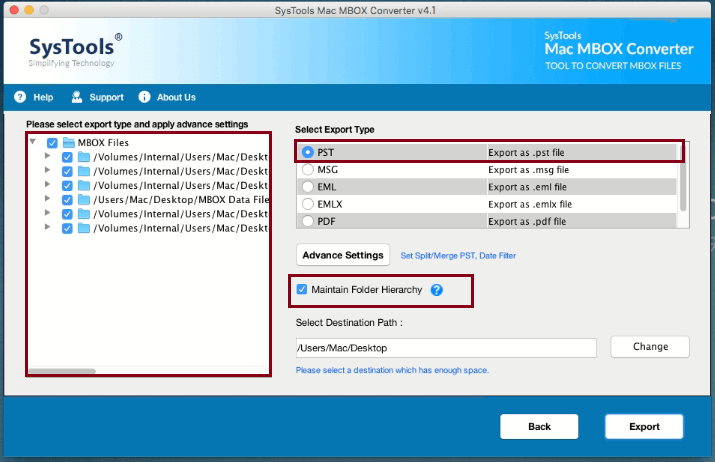The height and width of the screenshot is (462, 715).
Task: Toggle the Maintain Folder Hierarchy checkbox
Action: [302, 290]
